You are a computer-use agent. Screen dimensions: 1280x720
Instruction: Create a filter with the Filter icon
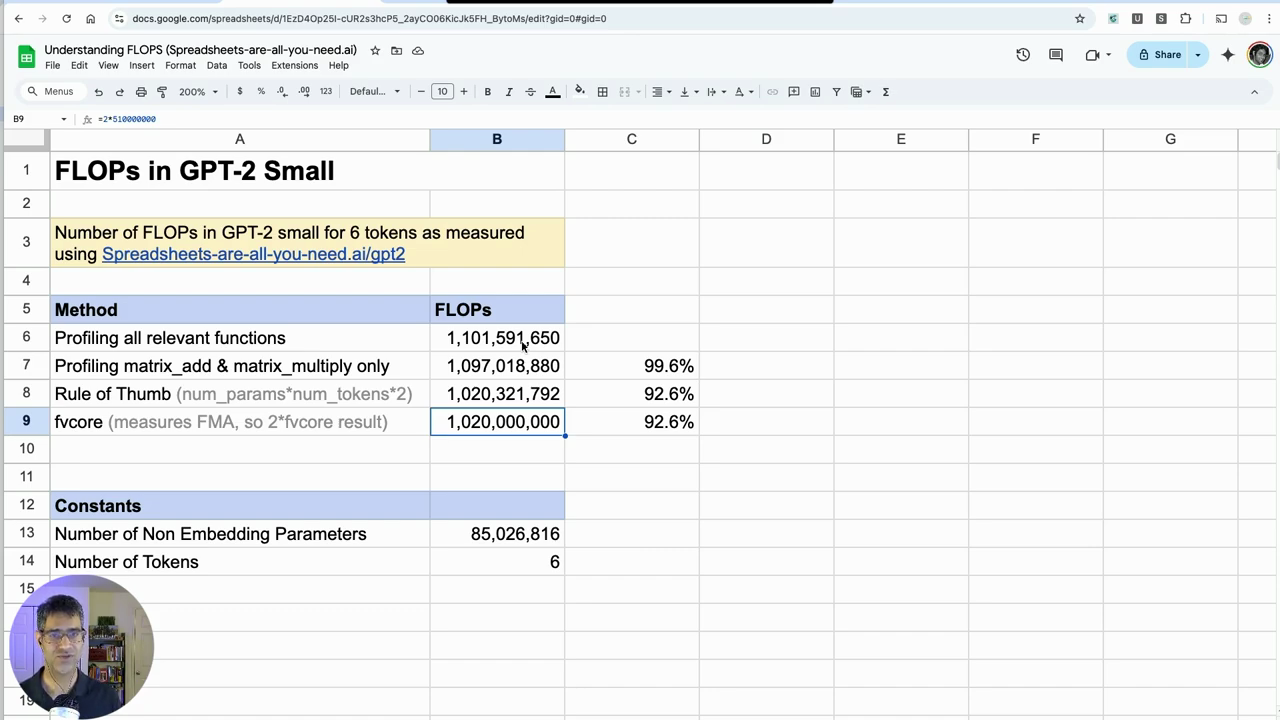pyautogui.click(x=836, y=91)
